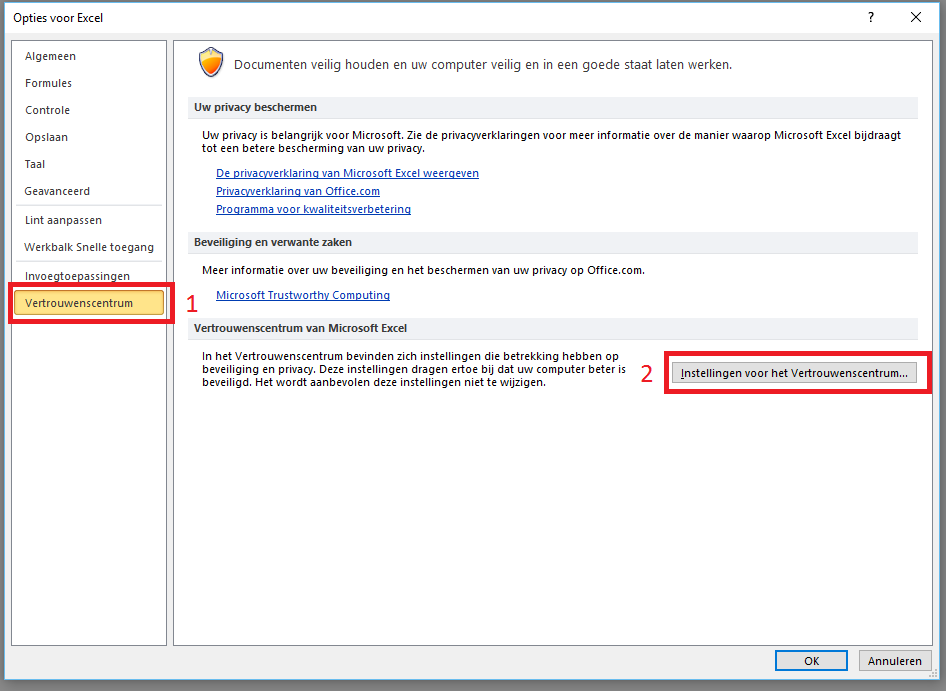The image size is (946, 691).
Task: Click the Beveiliging en verwante zaken heading
Action: click(273, 243)
